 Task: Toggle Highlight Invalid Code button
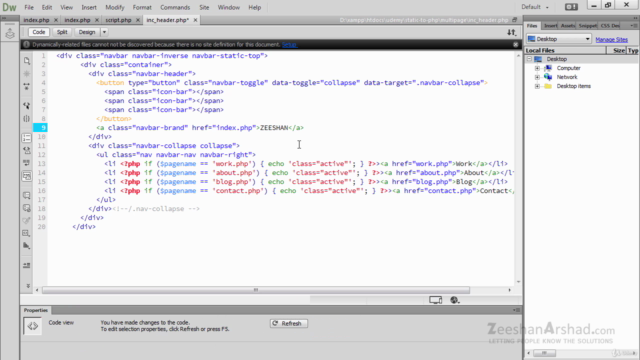pyautogui.click(x=27, y=151)
